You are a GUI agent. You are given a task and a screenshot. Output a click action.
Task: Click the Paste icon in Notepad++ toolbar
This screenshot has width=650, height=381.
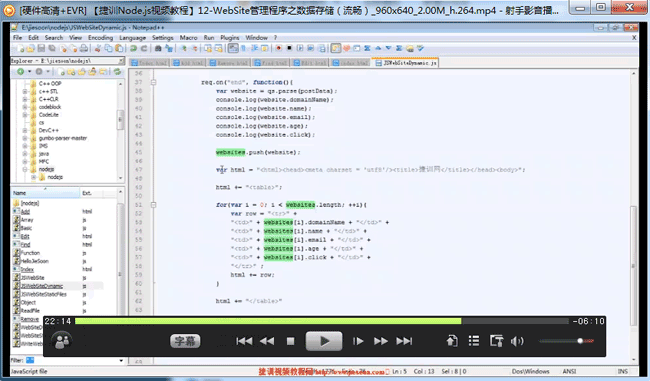(119, 49)
